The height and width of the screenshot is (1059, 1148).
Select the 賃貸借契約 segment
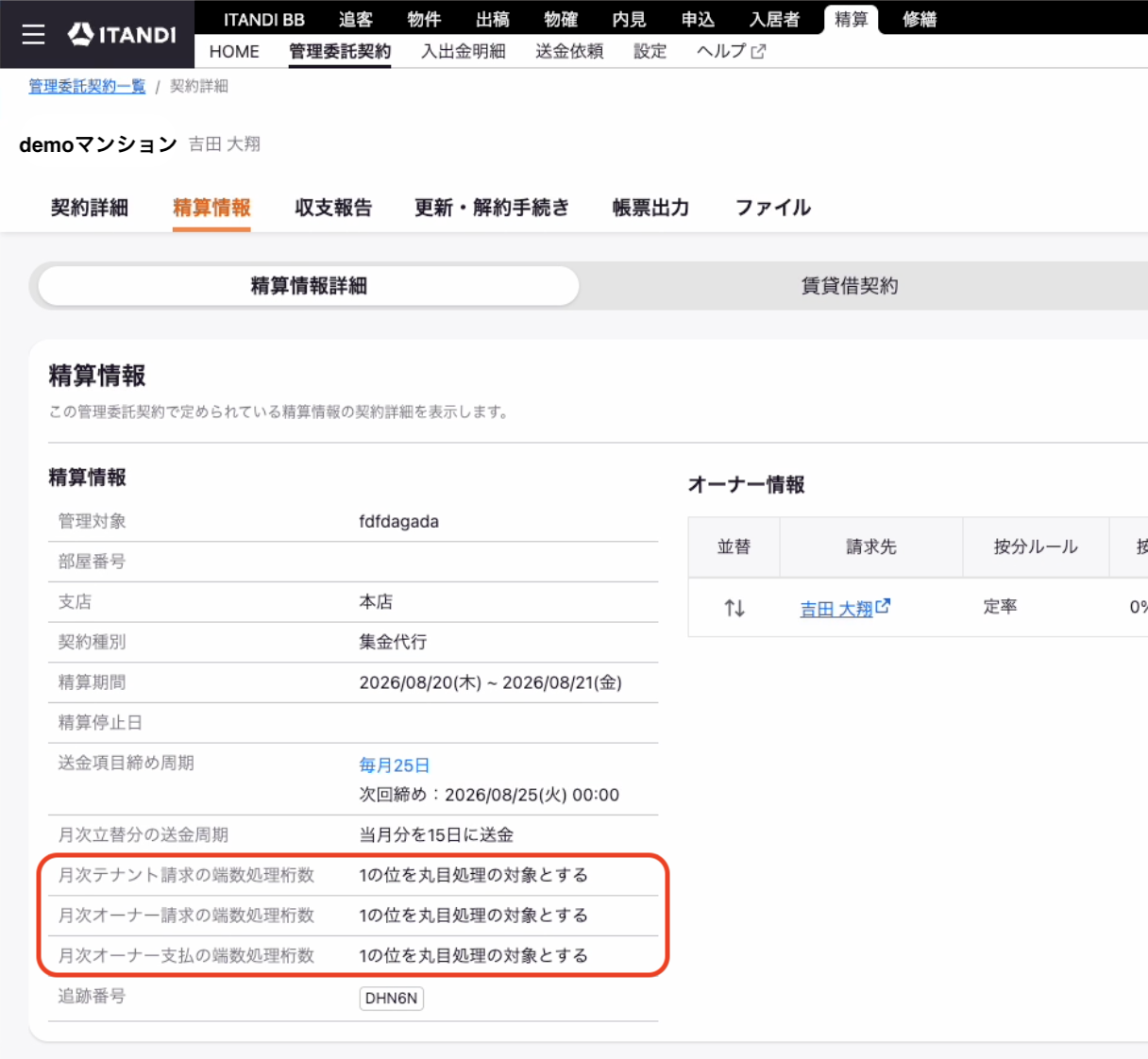pos(850,285)
